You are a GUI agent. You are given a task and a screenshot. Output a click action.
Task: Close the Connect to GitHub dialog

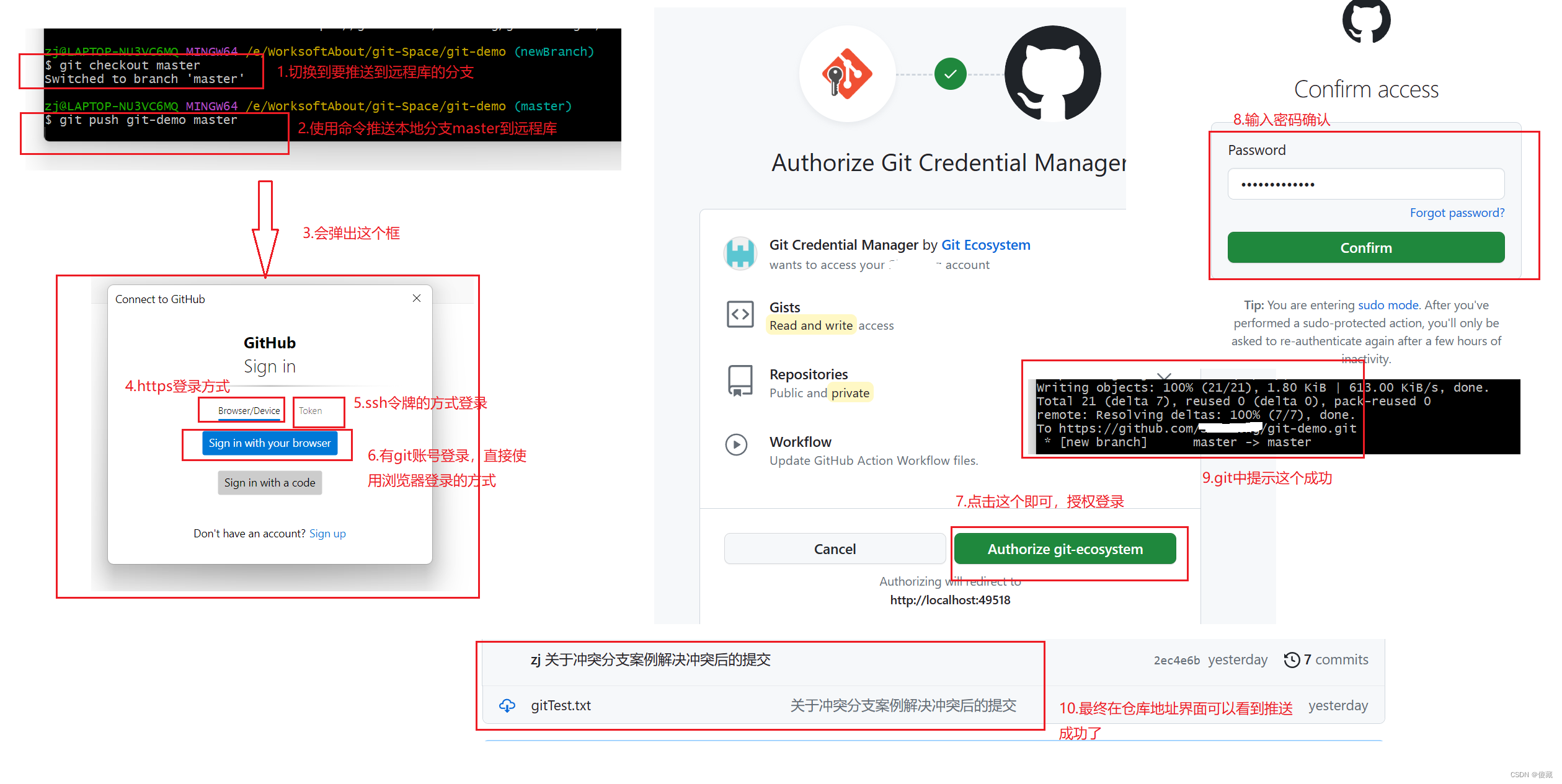click(417, 299)
